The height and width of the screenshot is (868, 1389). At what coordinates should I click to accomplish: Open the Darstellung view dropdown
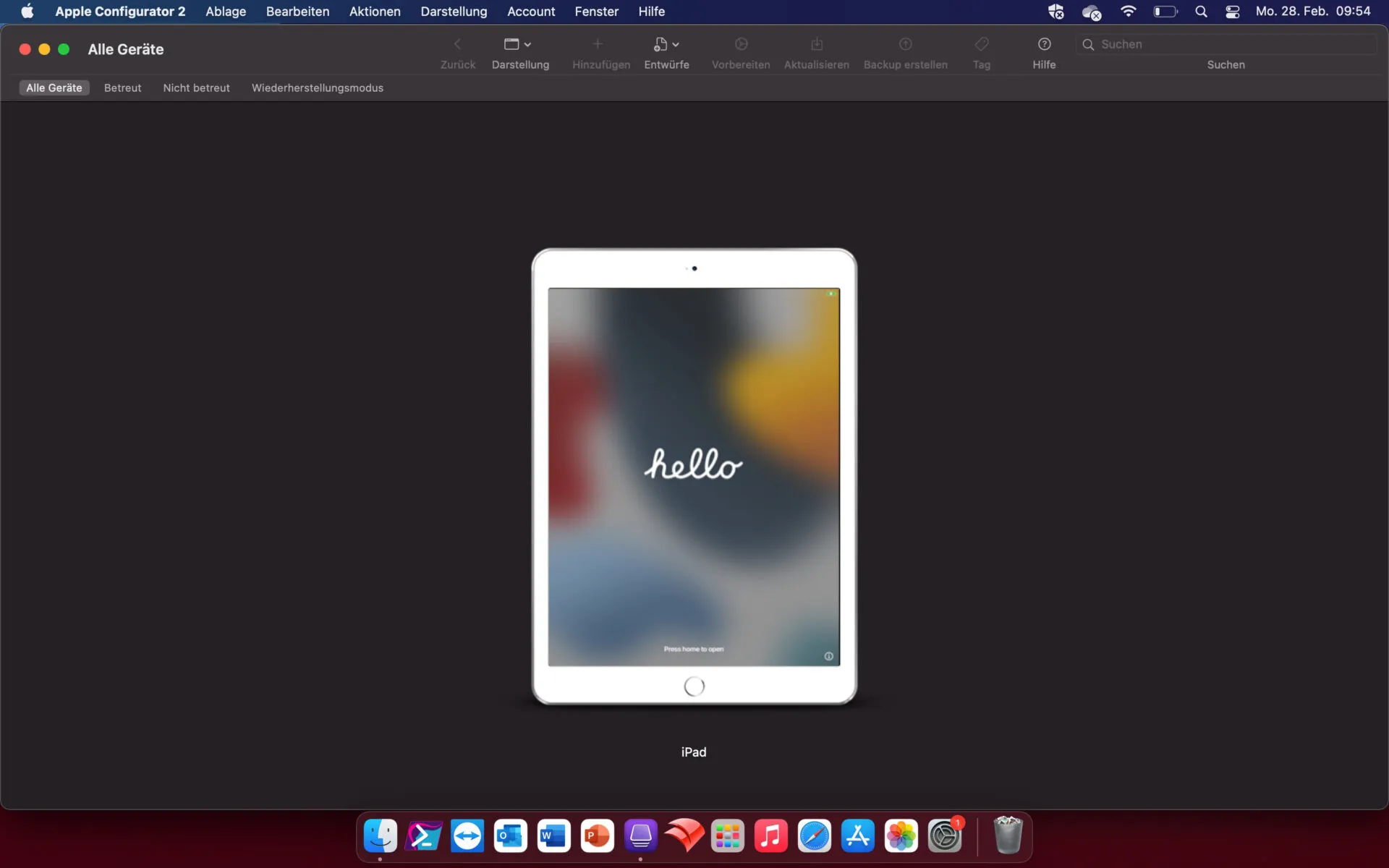click(518, 44)
